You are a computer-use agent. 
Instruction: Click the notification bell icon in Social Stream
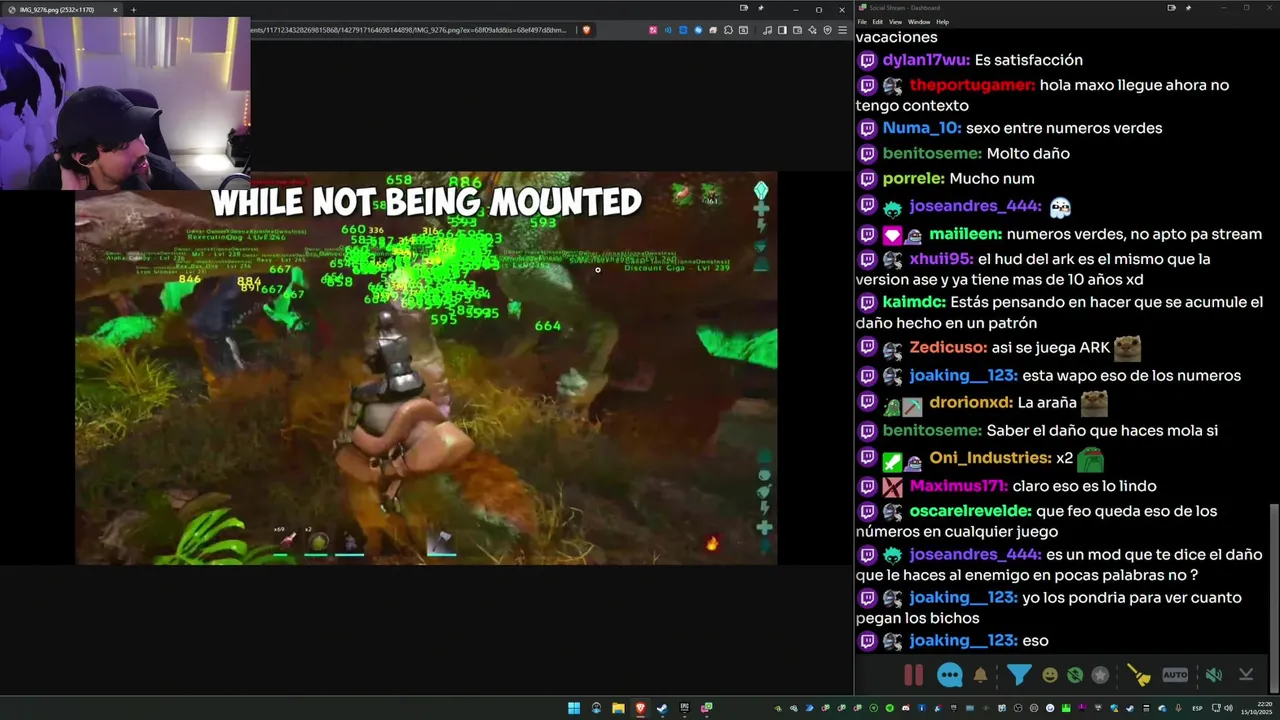tap(981, 675)
